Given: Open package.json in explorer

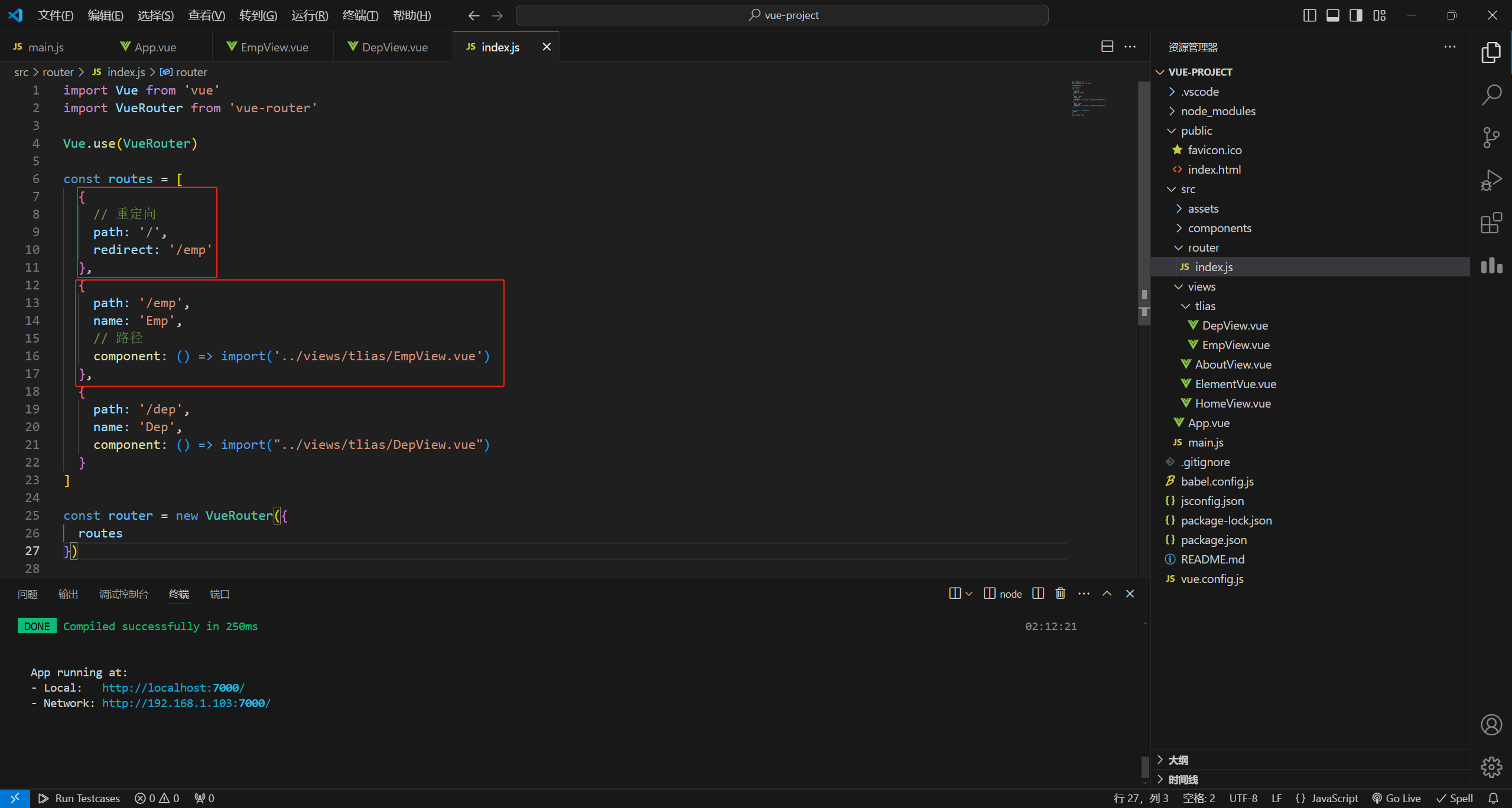Looking at the screenshot, I should (x=1311, y=540).
